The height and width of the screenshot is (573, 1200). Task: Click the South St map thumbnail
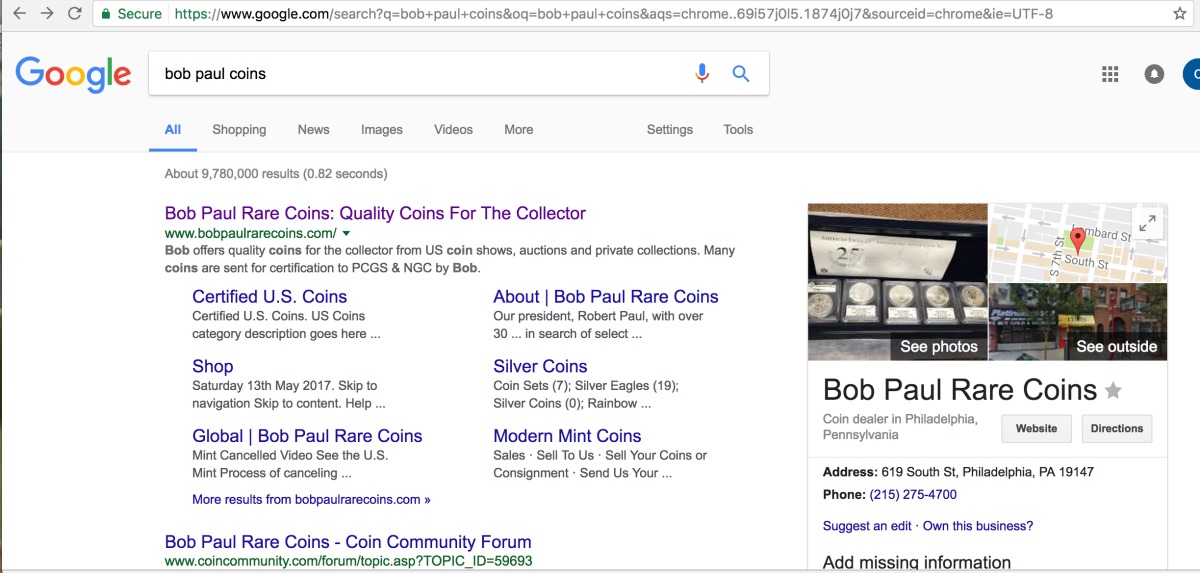pos(1078,243)
